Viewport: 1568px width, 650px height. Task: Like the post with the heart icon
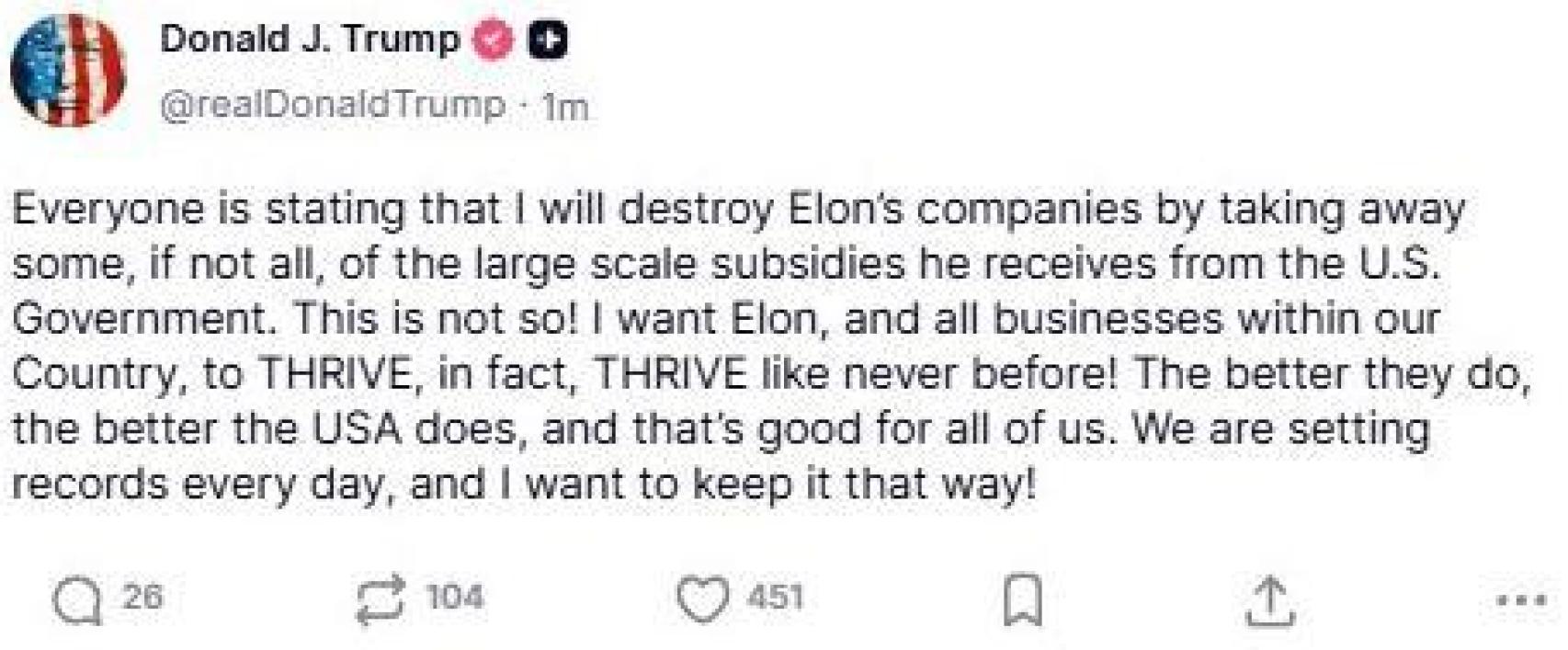pos(703,600)
